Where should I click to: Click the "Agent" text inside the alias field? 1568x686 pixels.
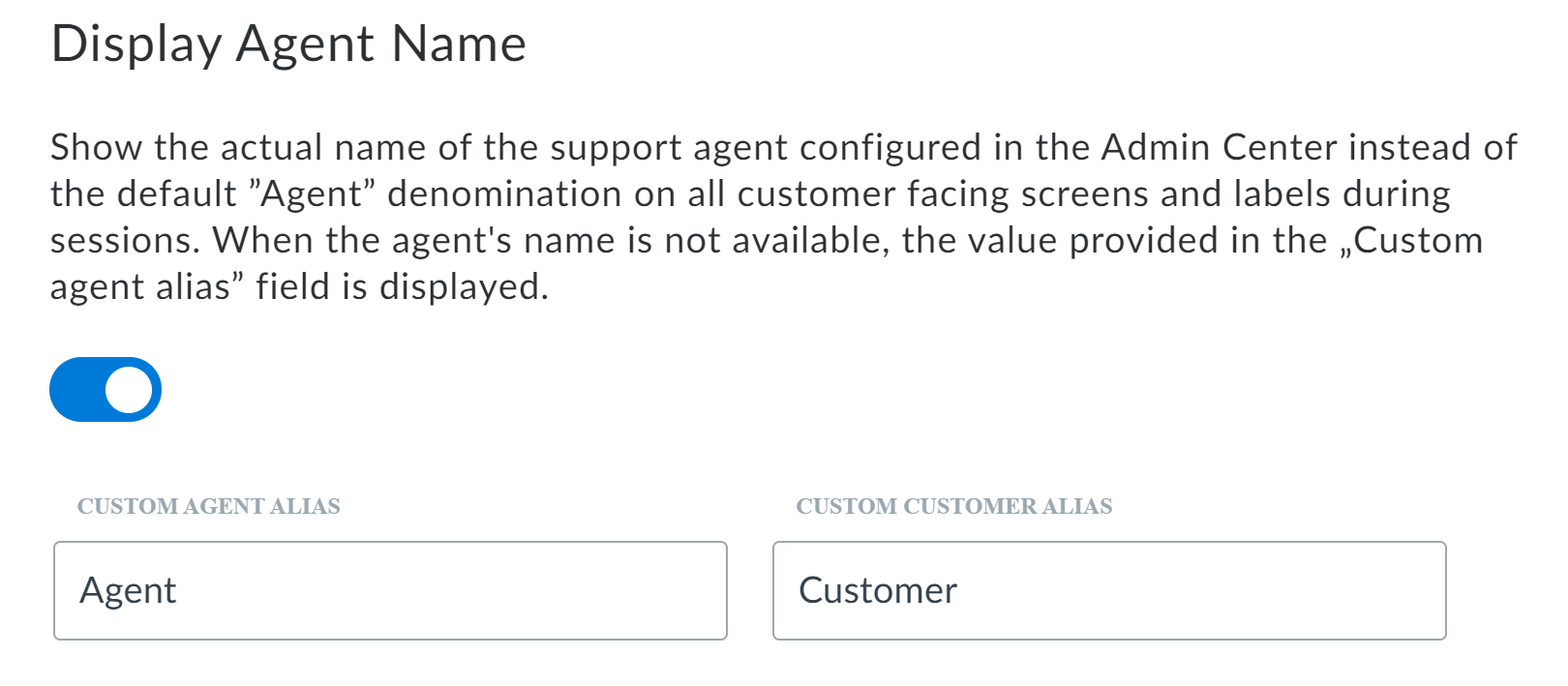click(x=128, y=590)
